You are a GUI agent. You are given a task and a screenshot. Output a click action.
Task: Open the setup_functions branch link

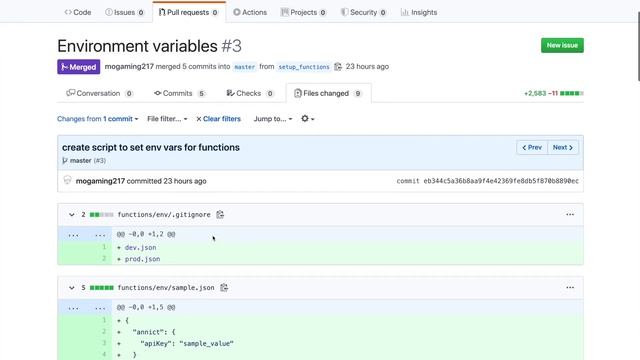(x=304, y=67)
